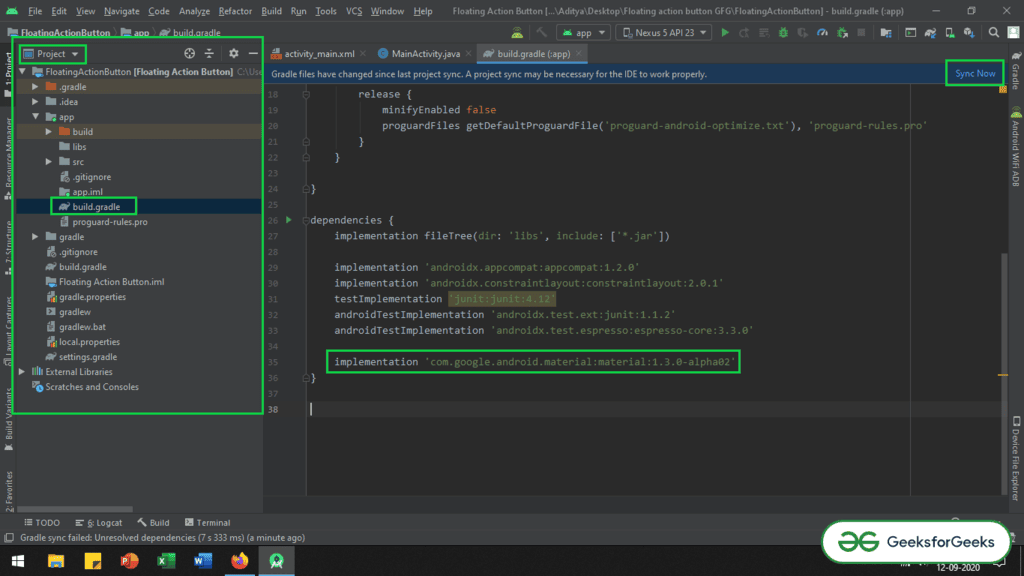Open the Nexus 5 API 23 device dropdown

(665, 31)
